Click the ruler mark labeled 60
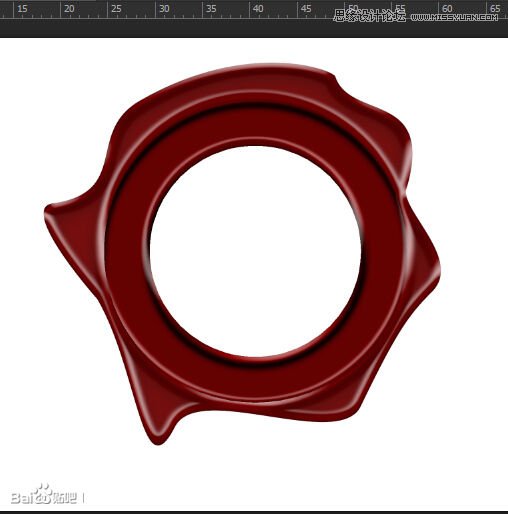The width and height of the screenshot is (508, 514). (447, 9)
